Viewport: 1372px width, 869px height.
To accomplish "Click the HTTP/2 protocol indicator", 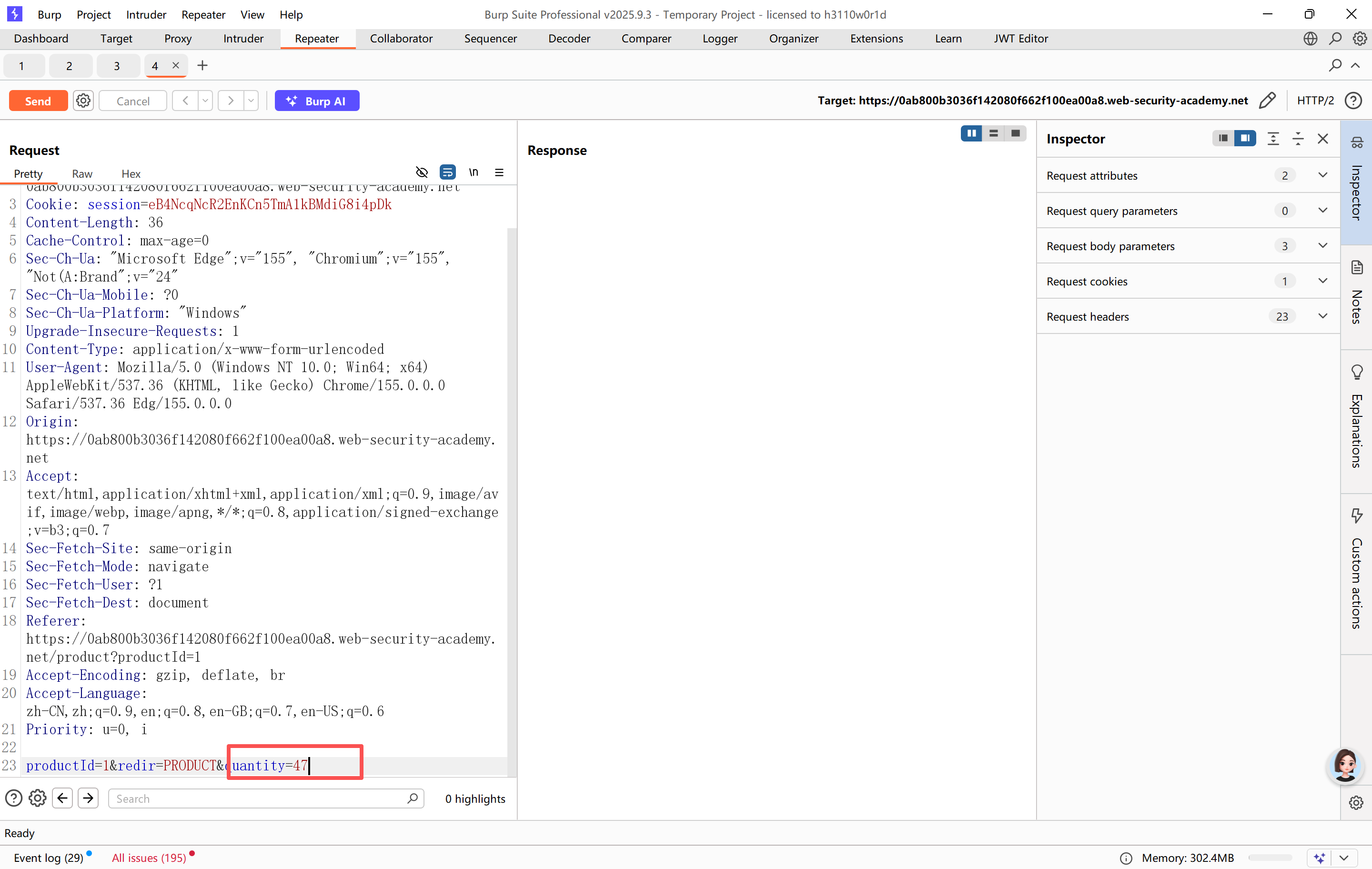I will [1315, 101].
